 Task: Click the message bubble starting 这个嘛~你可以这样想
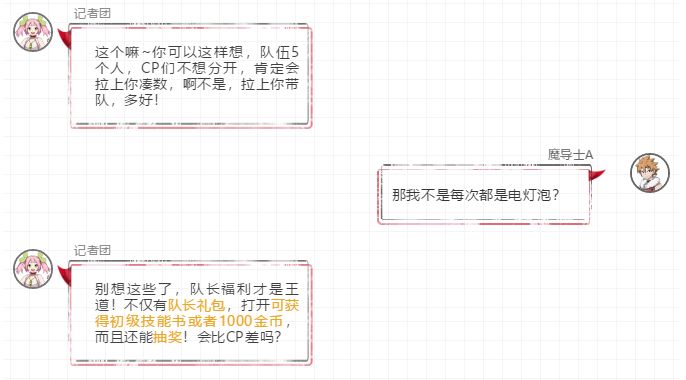[x=190, y=76]
